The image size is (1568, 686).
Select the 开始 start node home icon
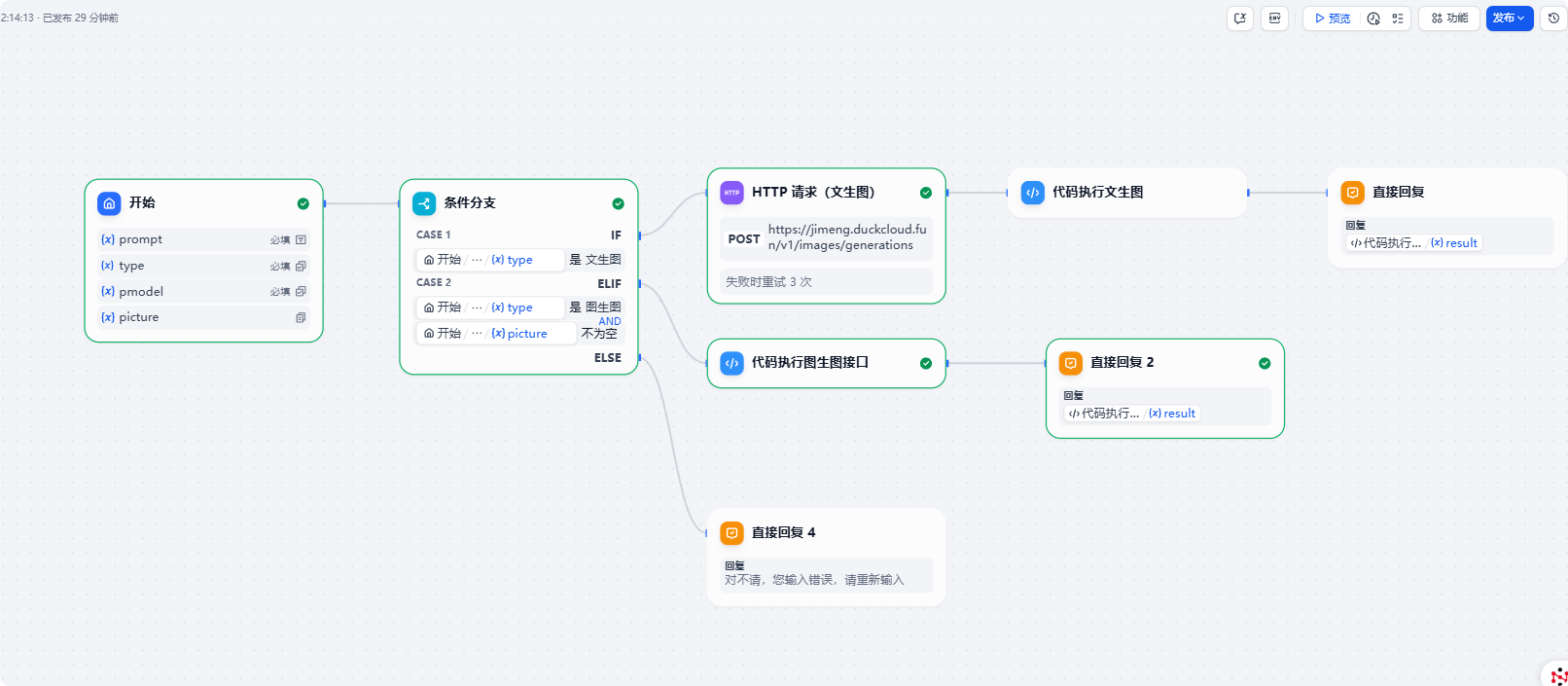[x=109, y=203]
